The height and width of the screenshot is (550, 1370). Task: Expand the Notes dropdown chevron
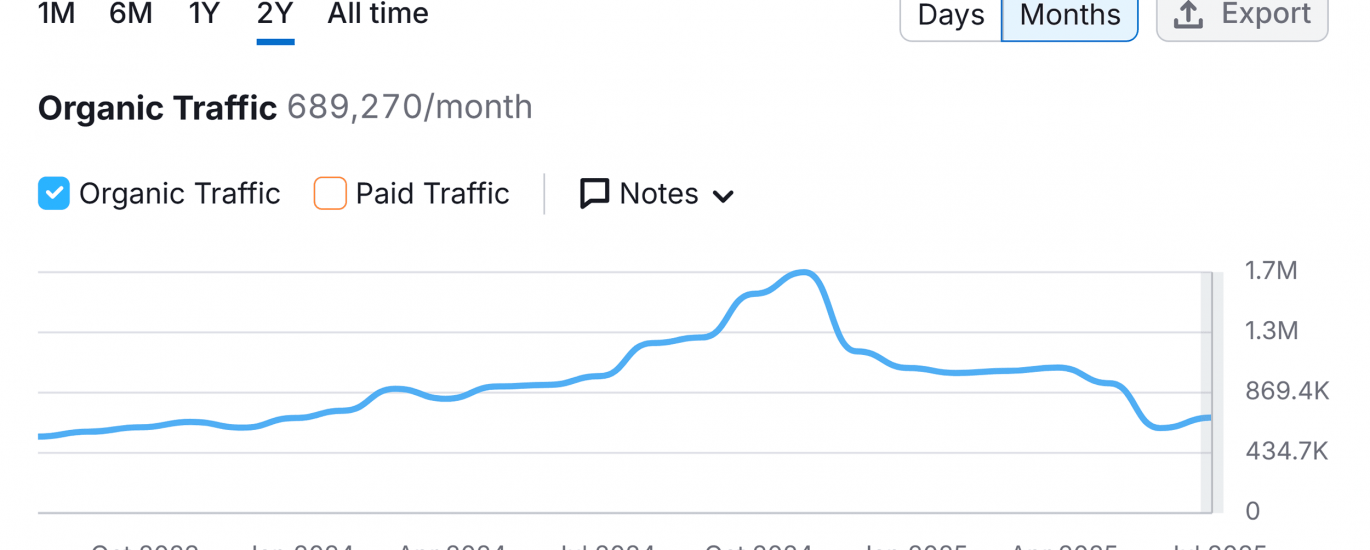point(723,196)
